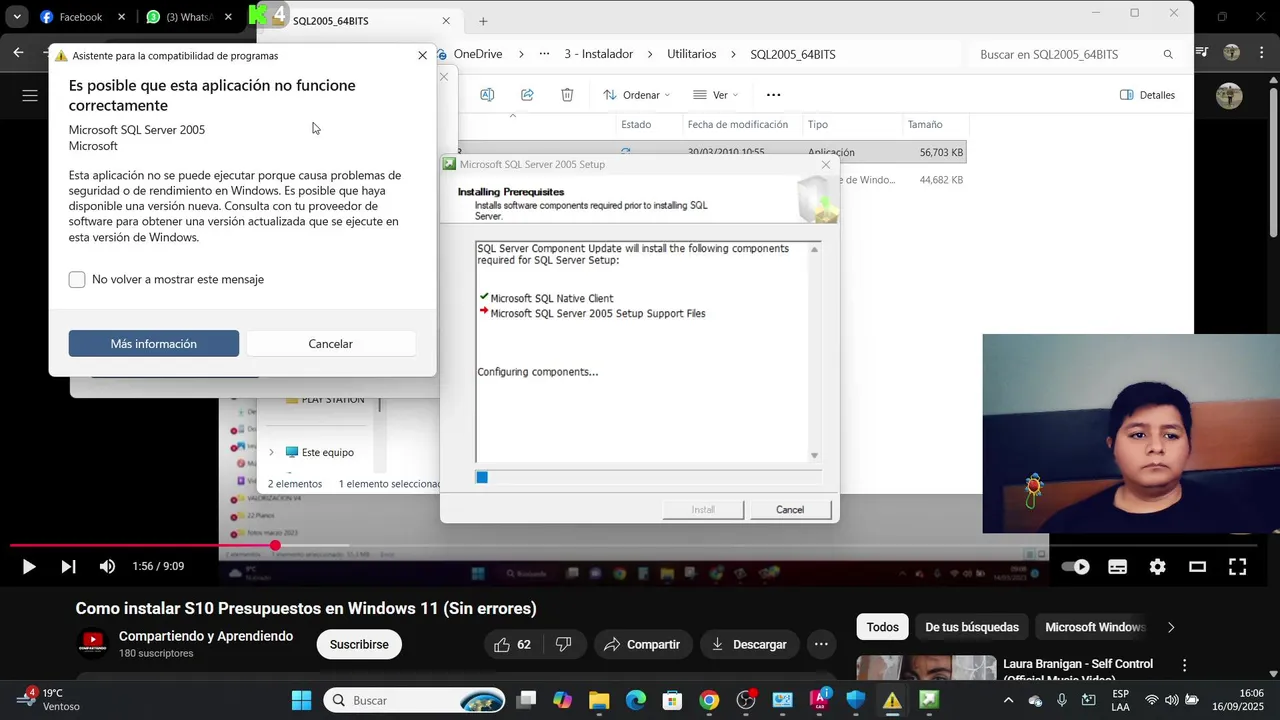The width and height of the screenshot is (1280, 720).
Task: Switch to the WhatsApp browser tab
Action: click(187, 17)
